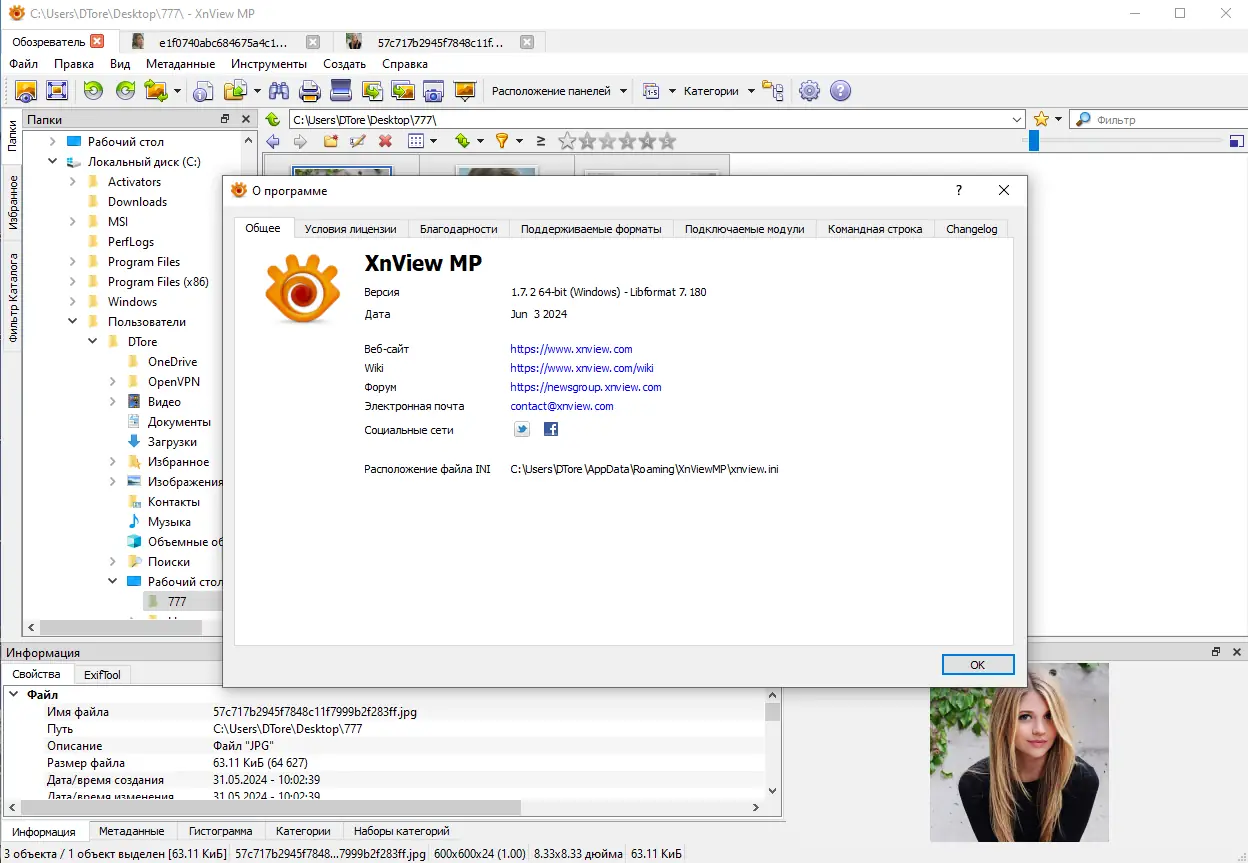Open the image viewer toolbar icon
Image resolution: width=1248 pixels, height=863 pixels.
point(26,91)
